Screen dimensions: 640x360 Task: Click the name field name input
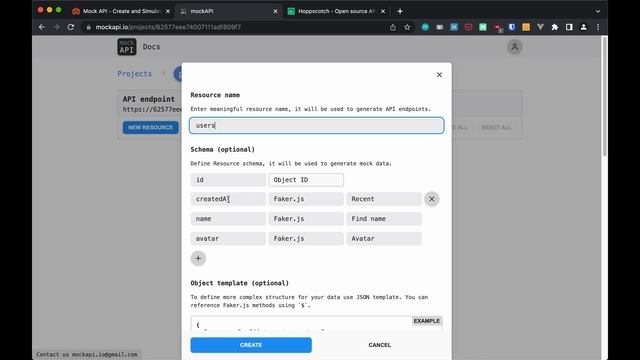(x=228, y=219)
